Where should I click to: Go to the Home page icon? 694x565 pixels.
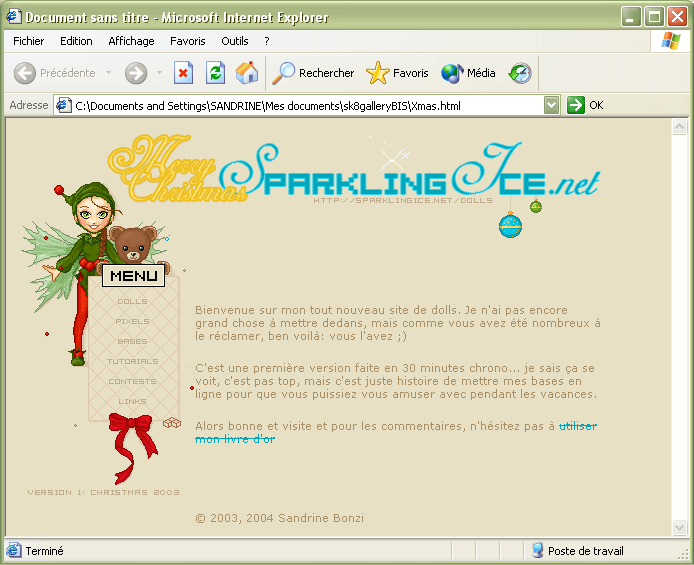[247, 73]
